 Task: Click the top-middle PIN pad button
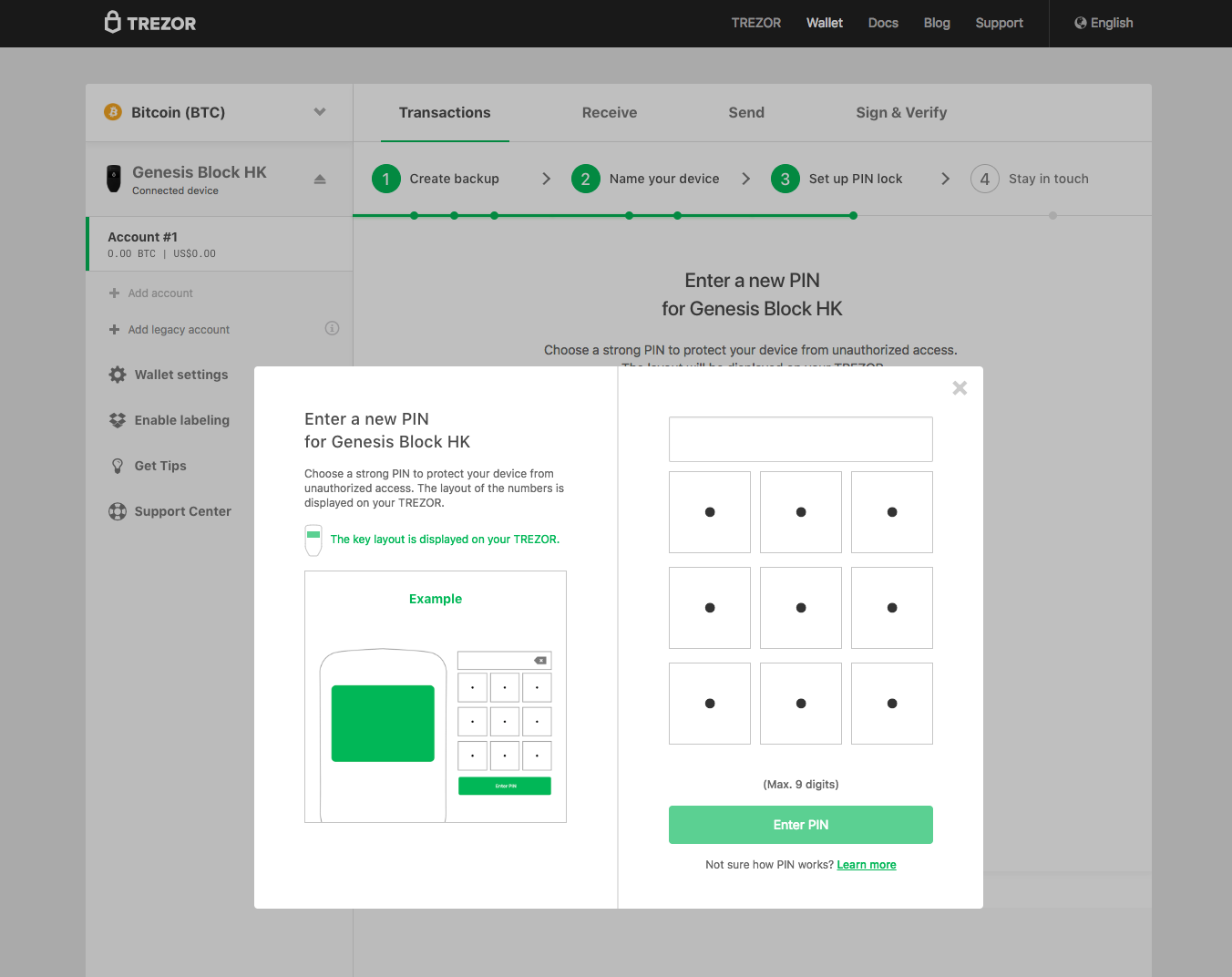pyautogui.click(x=801, y=512)
